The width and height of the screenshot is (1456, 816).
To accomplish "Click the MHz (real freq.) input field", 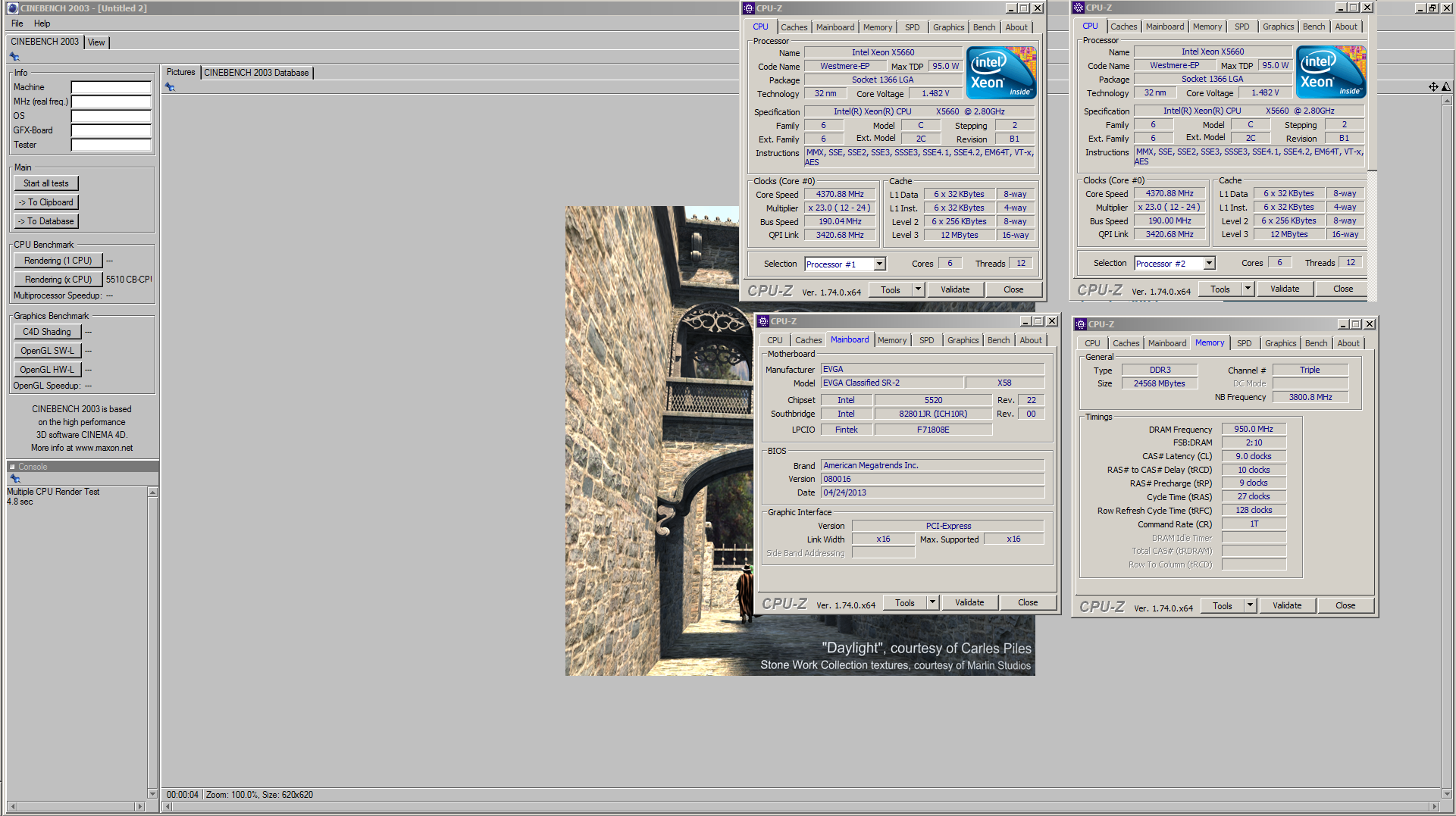I will pos(111,102).
